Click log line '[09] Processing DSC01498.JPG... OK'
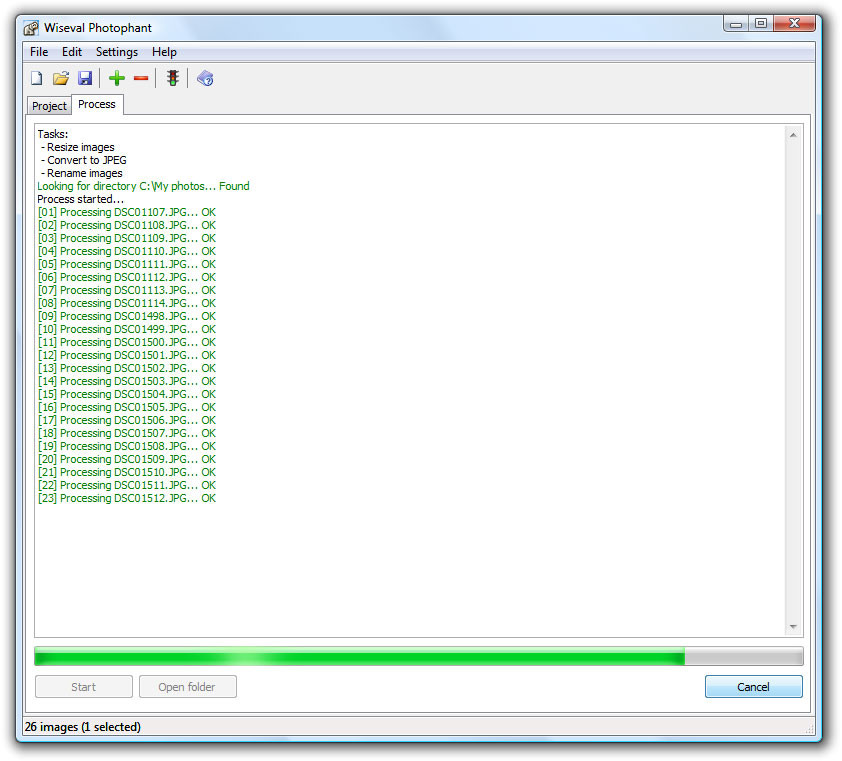The width and height of the screenshot is (842, 761). [x=127, y=316]
